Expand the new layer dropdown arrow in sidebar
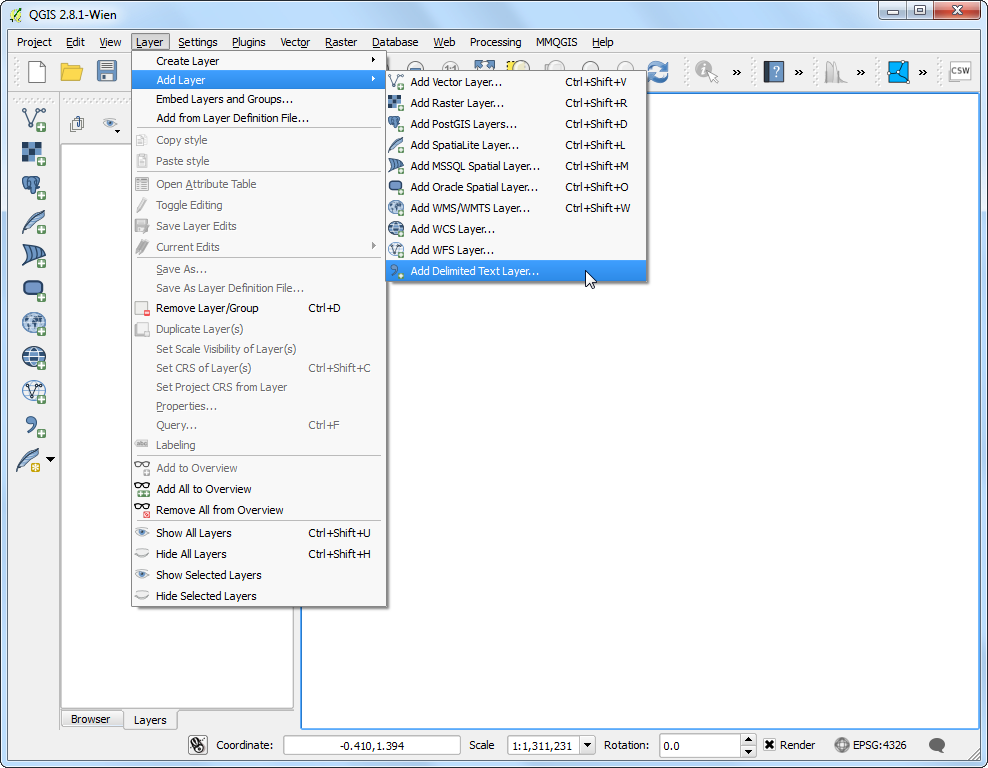The width and height of the screenshot is (988, 768). pyautogui.click(x=50, y=460)
